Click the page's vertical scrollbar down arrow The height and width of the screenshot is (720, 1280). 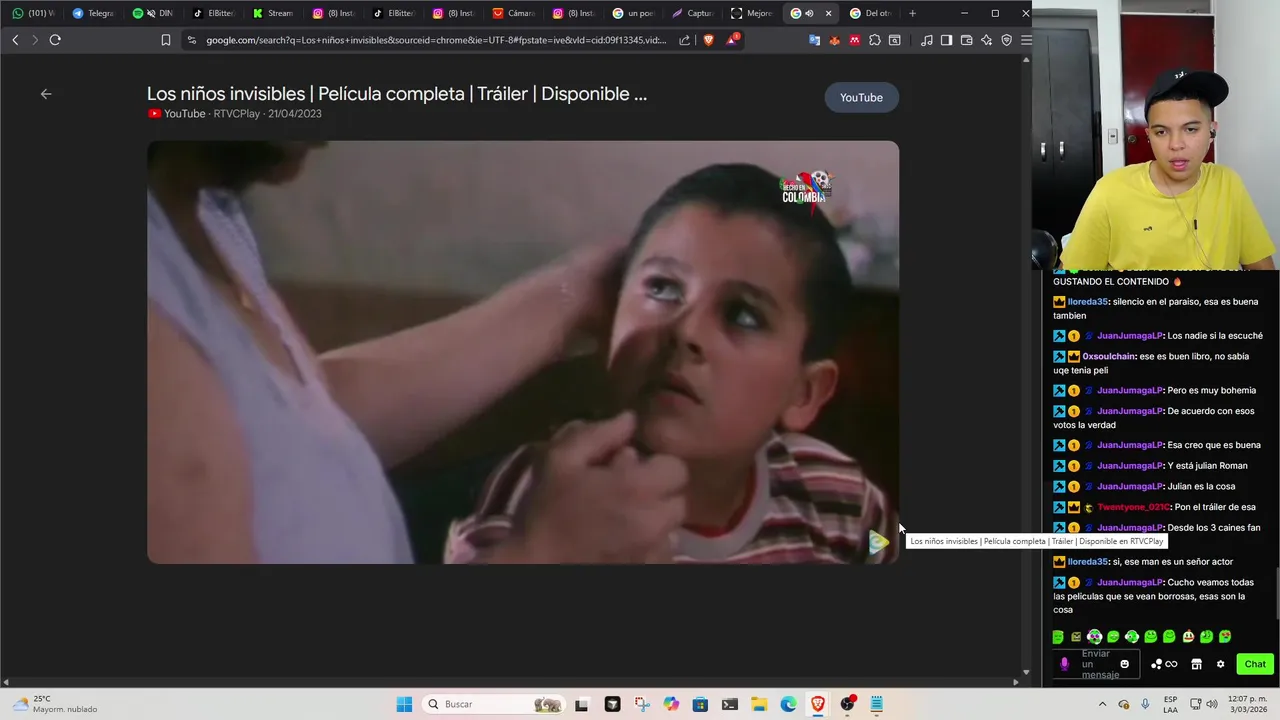1026,673
